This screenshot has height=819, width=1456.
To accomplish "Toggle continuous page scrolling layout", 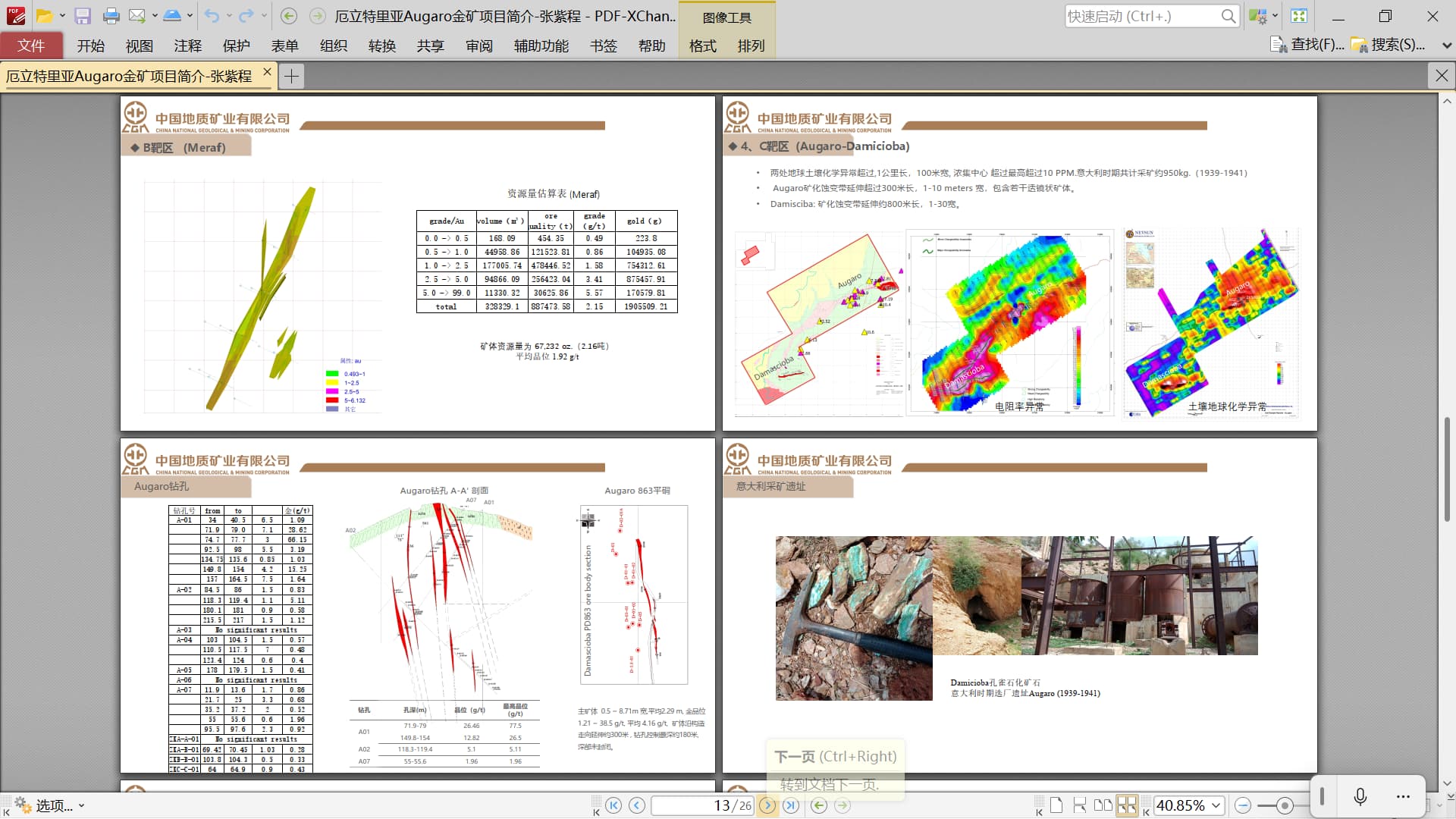I will pyautogui.click(x=1080, y=805).
